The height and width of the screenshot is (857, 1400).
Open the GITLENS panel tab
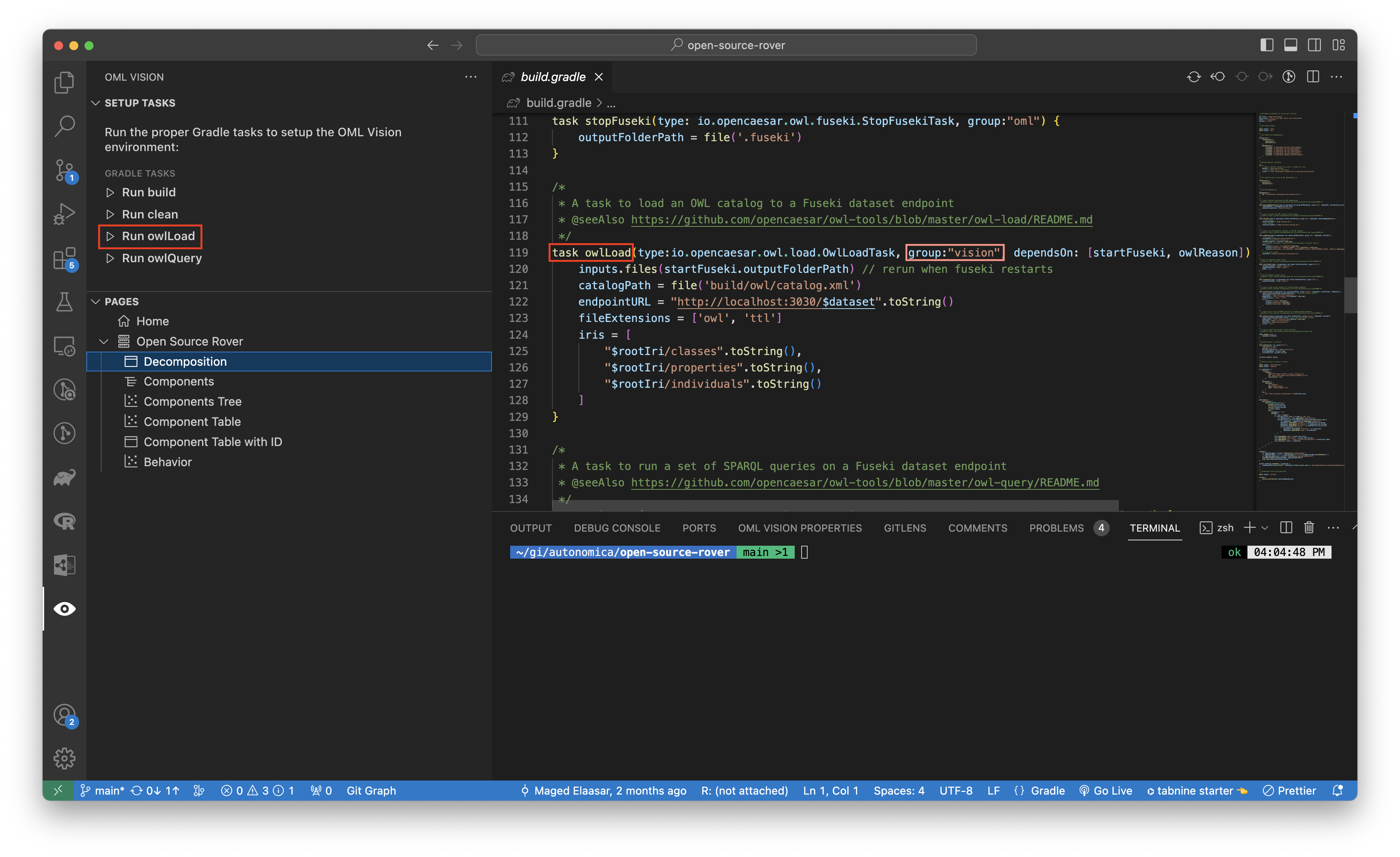(905, 528)
